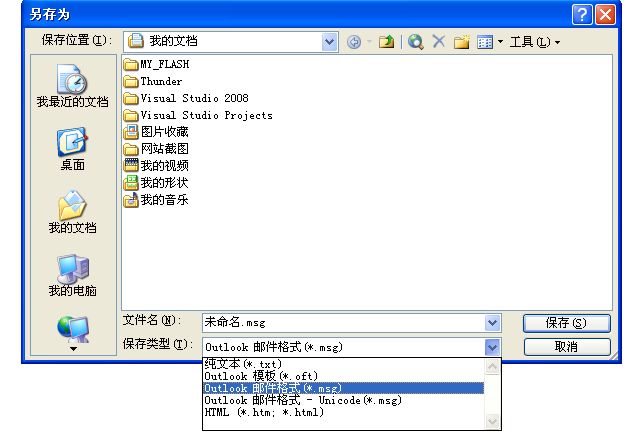
Task: Click the help question mark button
Action: pos(582,15)
